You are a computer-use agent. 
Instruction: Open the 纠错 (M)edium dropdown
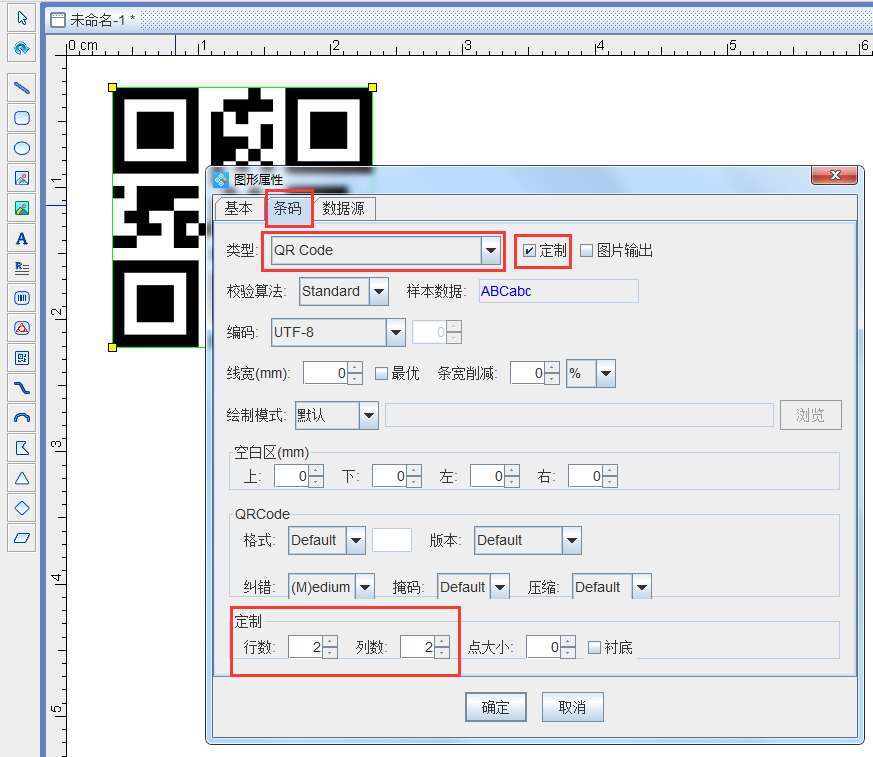pos(365,587)
